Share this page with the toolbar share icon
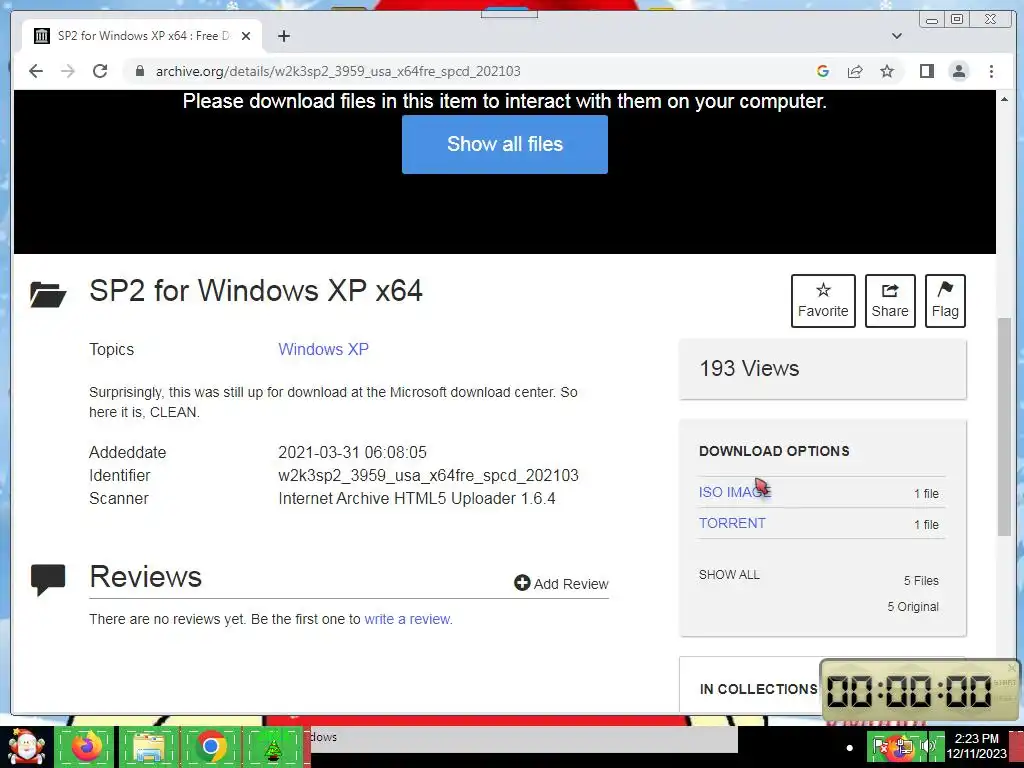 (855, 71)
